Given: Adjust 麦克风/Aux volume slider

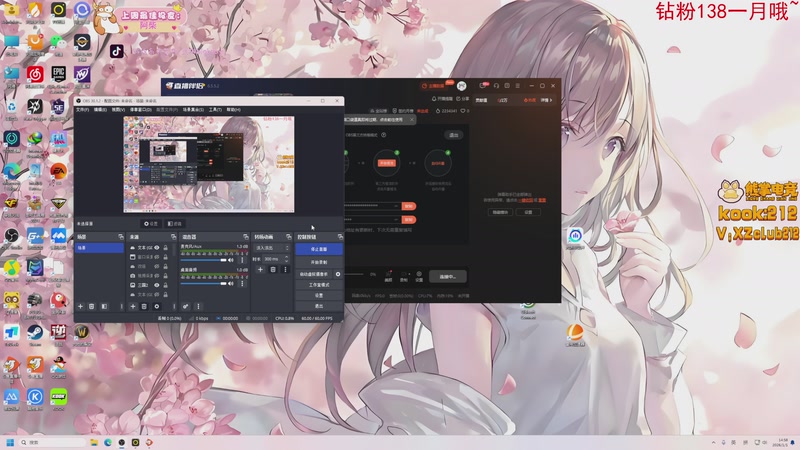Looking at the screenshot, I should tap(204, 260).
